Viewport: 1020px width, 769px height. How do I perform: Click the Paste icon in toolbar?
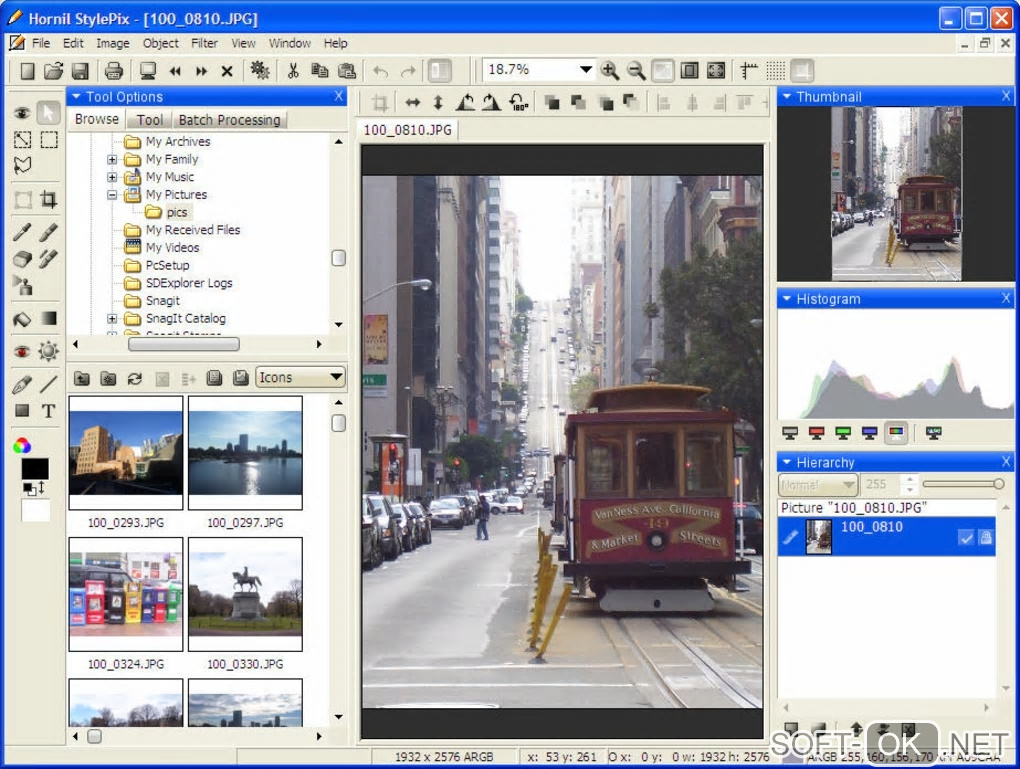coord(347,70)
